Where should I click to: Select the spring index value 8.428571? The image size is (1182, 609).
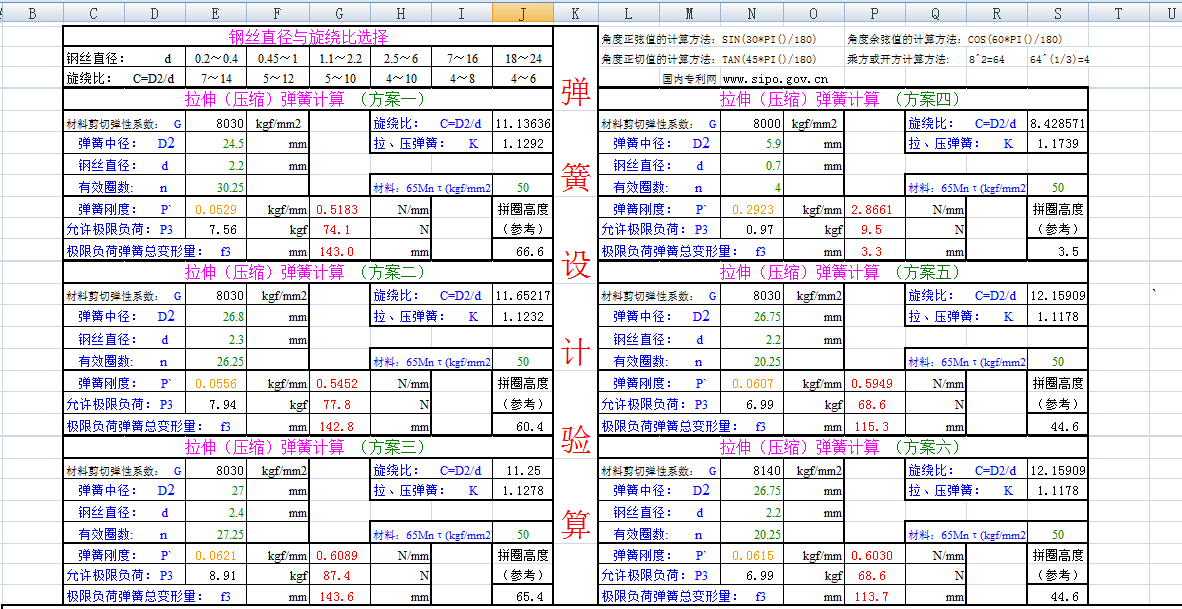(1058, 124)
